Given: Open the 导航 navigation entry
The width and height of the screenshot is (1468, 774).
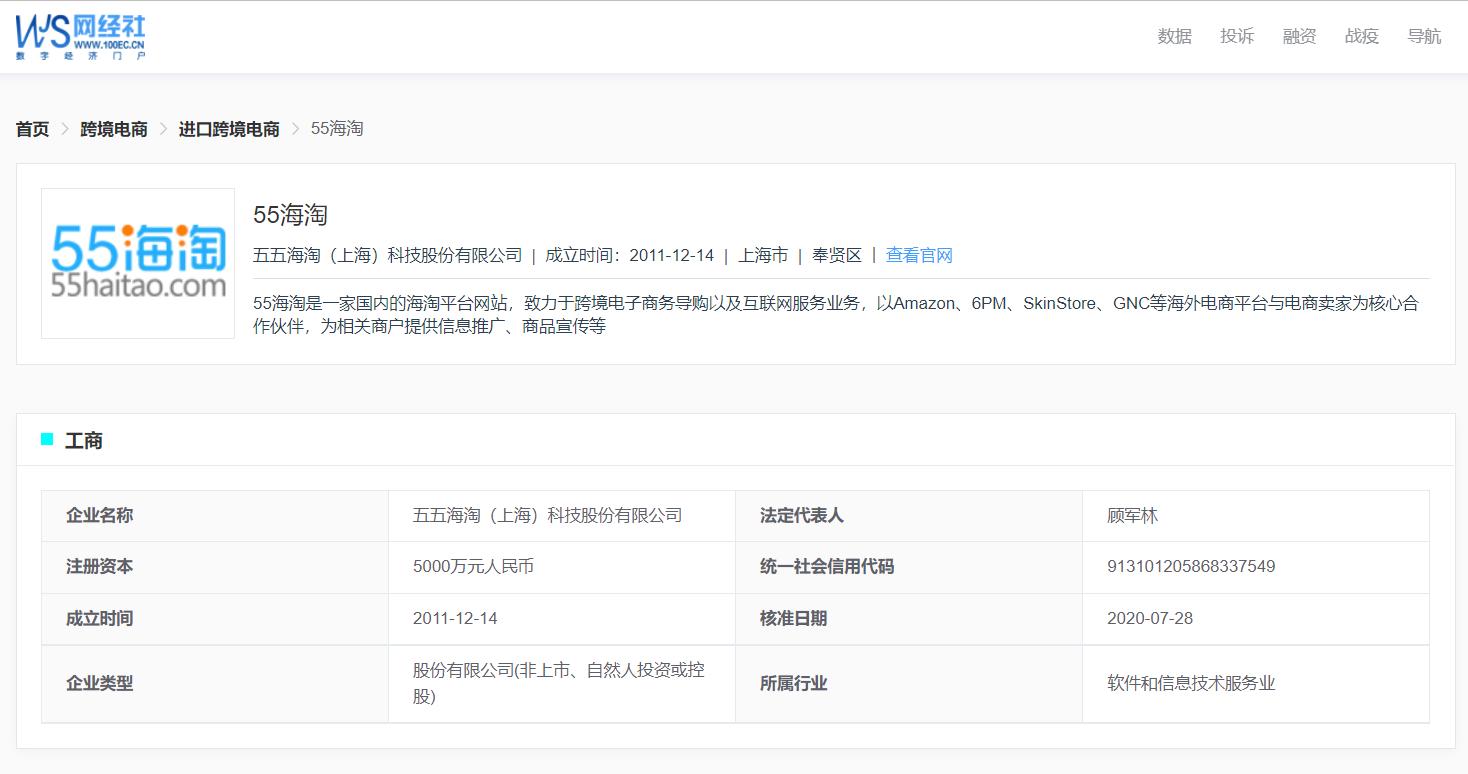Looking at the screenshot, I should [x=1424, y=36].
